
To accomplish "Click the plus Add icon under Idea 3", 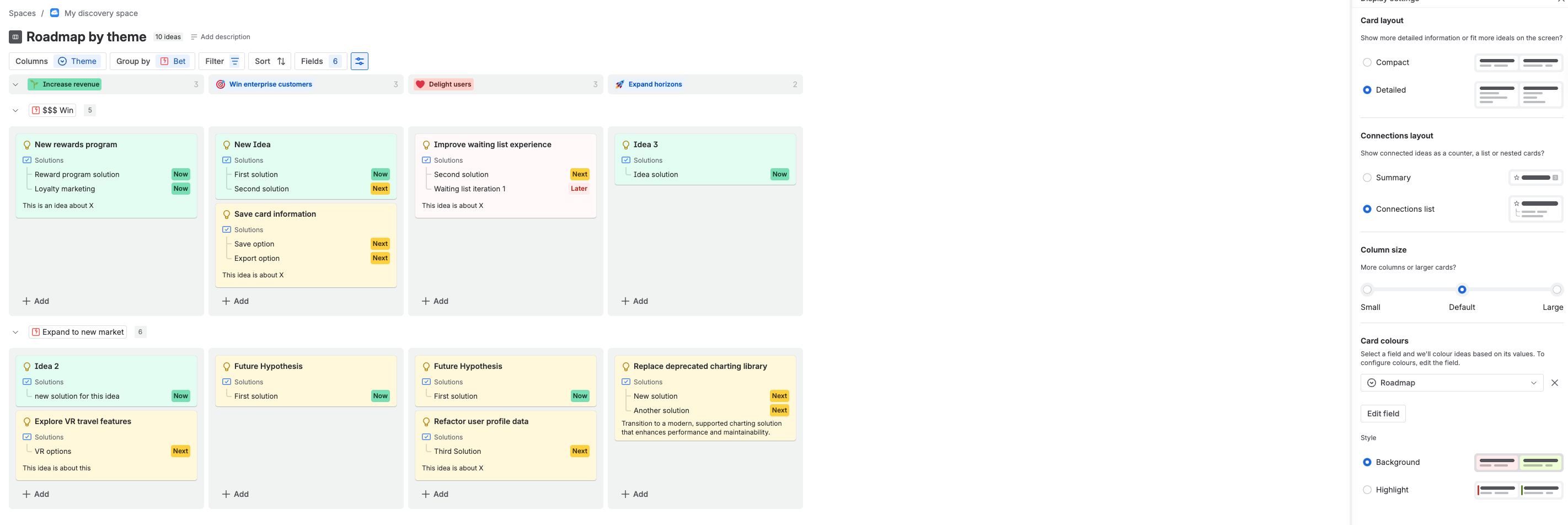I will (625, 301).
